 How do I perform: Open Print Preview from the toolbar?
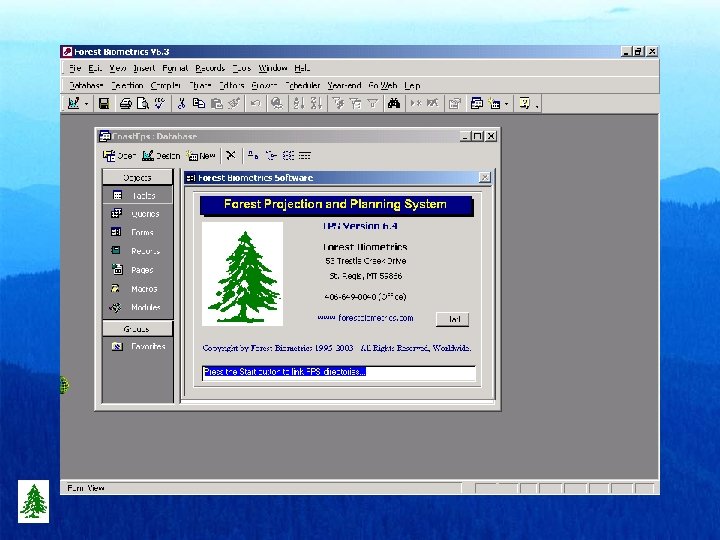click(143, 104)
